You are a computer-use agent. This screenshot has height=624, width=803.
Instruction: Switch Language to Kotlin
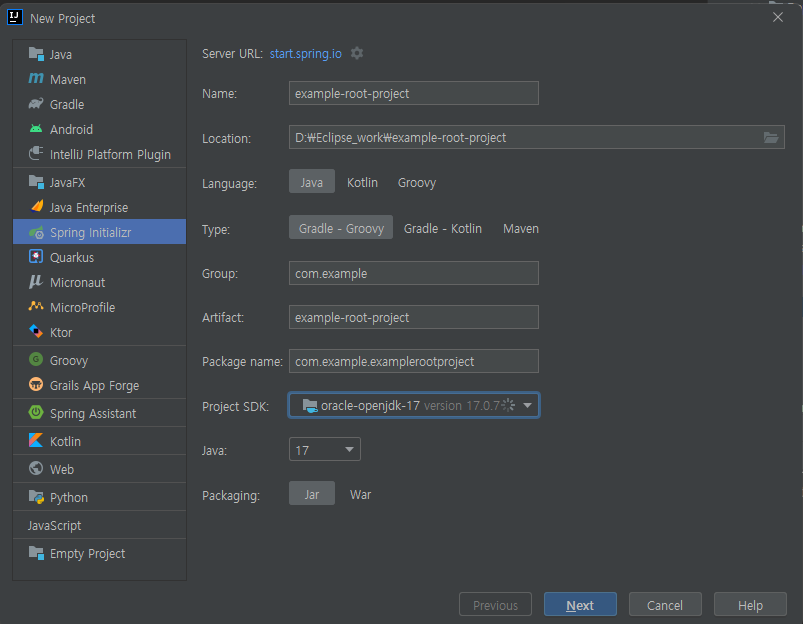pyautogui.click(x=362, y=183)
